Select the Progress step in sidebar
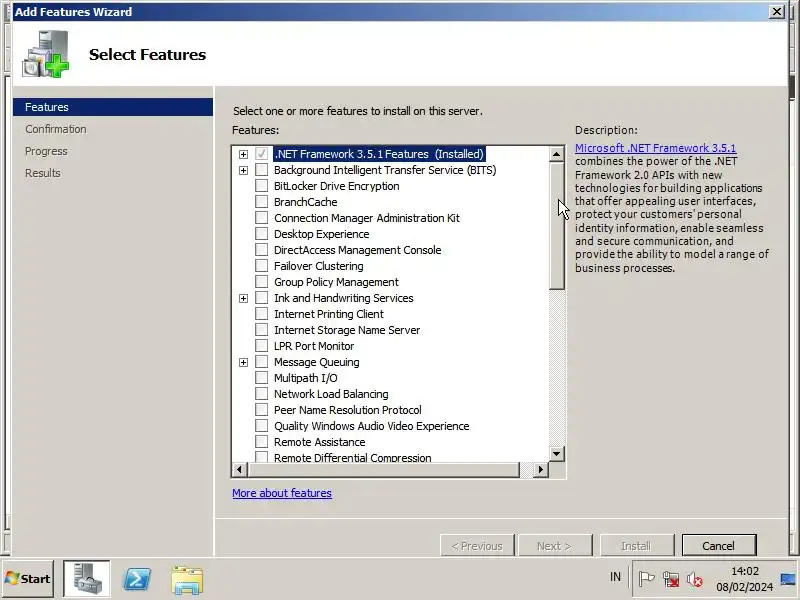The image size is (800, 600). coord(46,151)
